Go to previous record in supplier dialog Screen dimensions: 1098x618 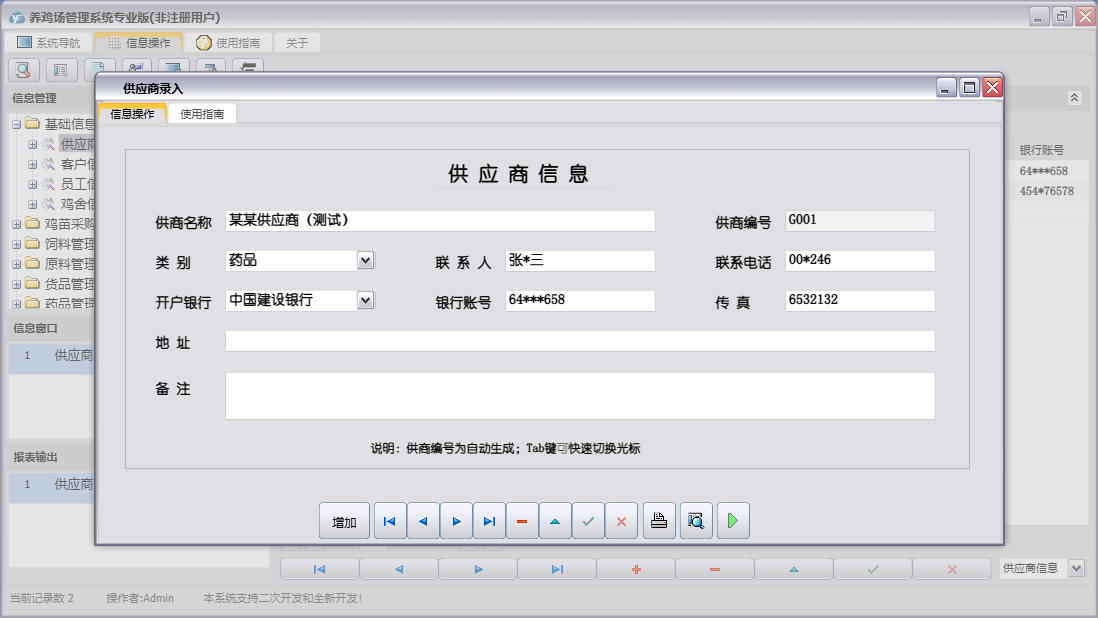[423, 521]
